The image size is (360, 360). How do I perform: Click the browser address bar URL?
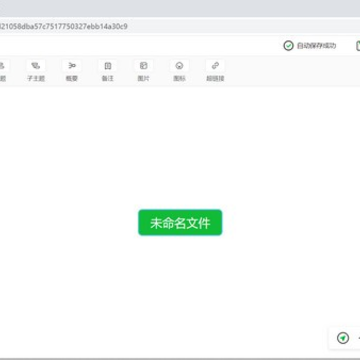pyautogui.click(x=63, y=26)
